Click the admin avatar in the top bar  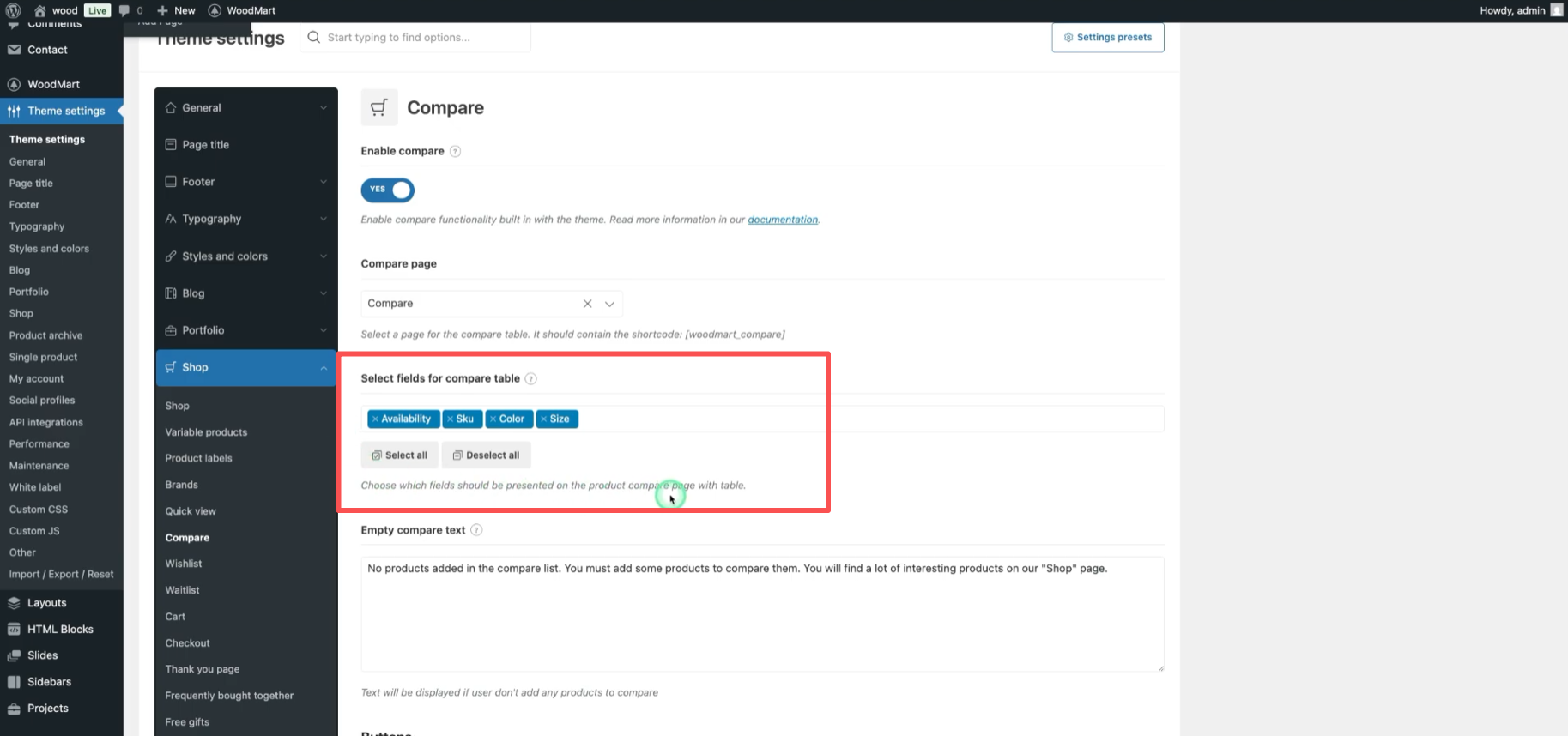(x=1557, y=10)
